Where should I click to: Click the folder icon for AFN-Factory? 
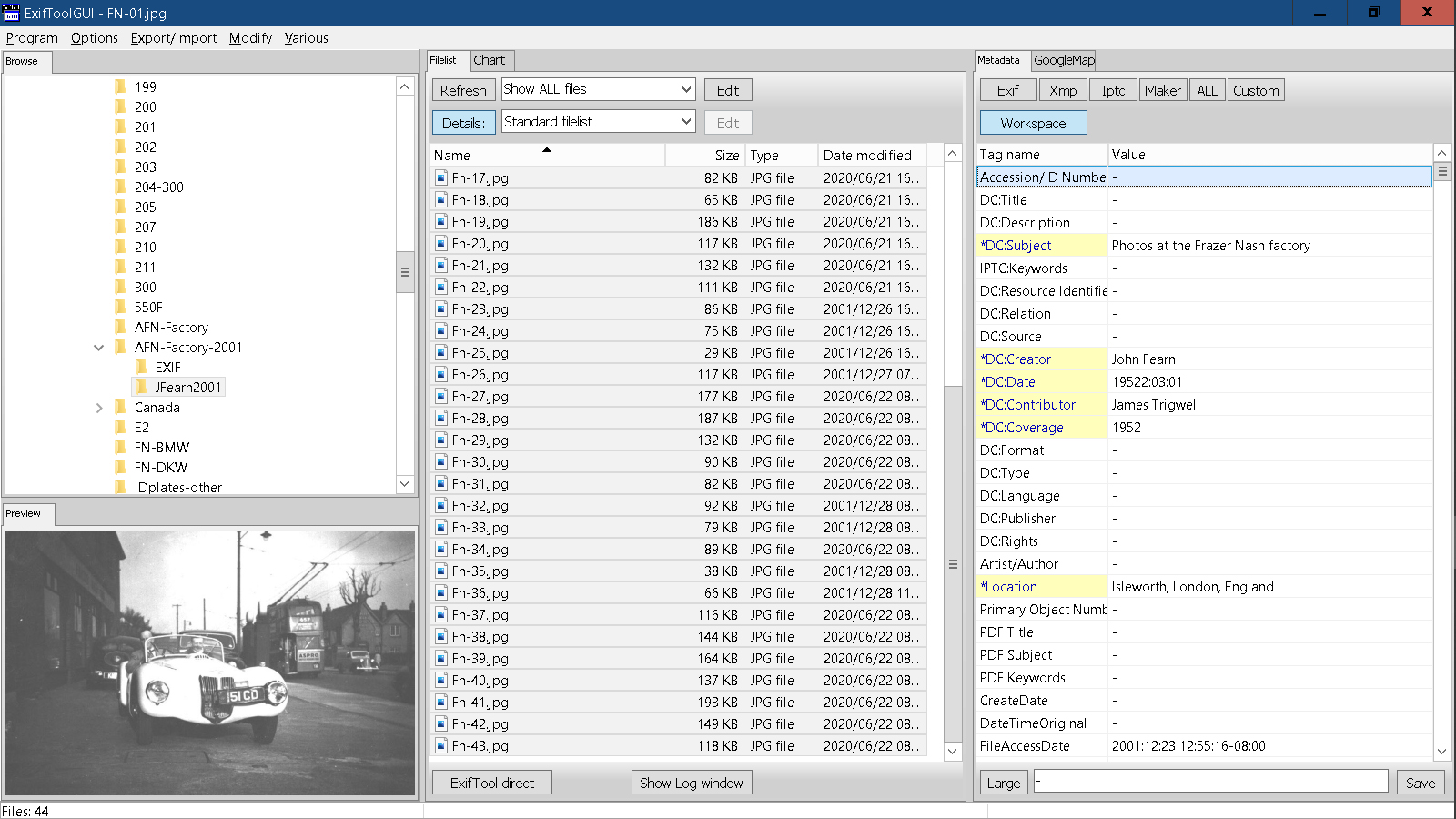(120, 328)
